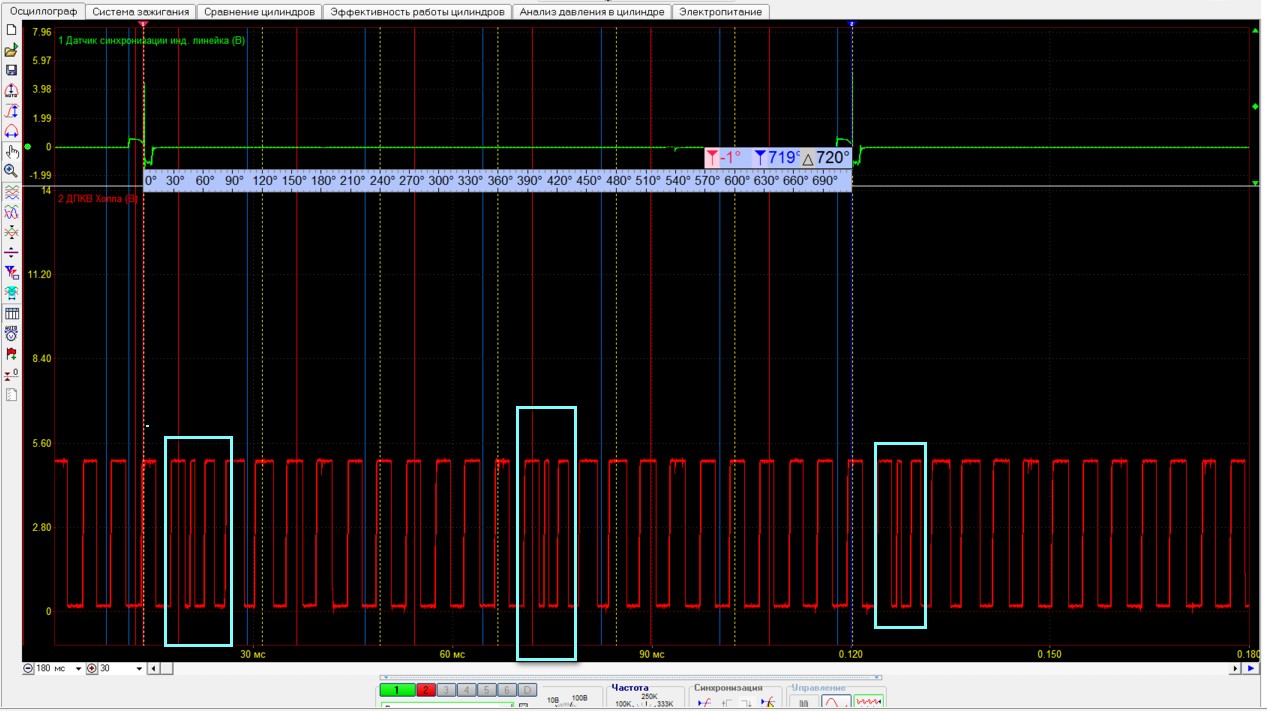The height and width of the screenshot is (711, 1267).
Task: Activate the hand pan tool
Action: pos(11,152)
